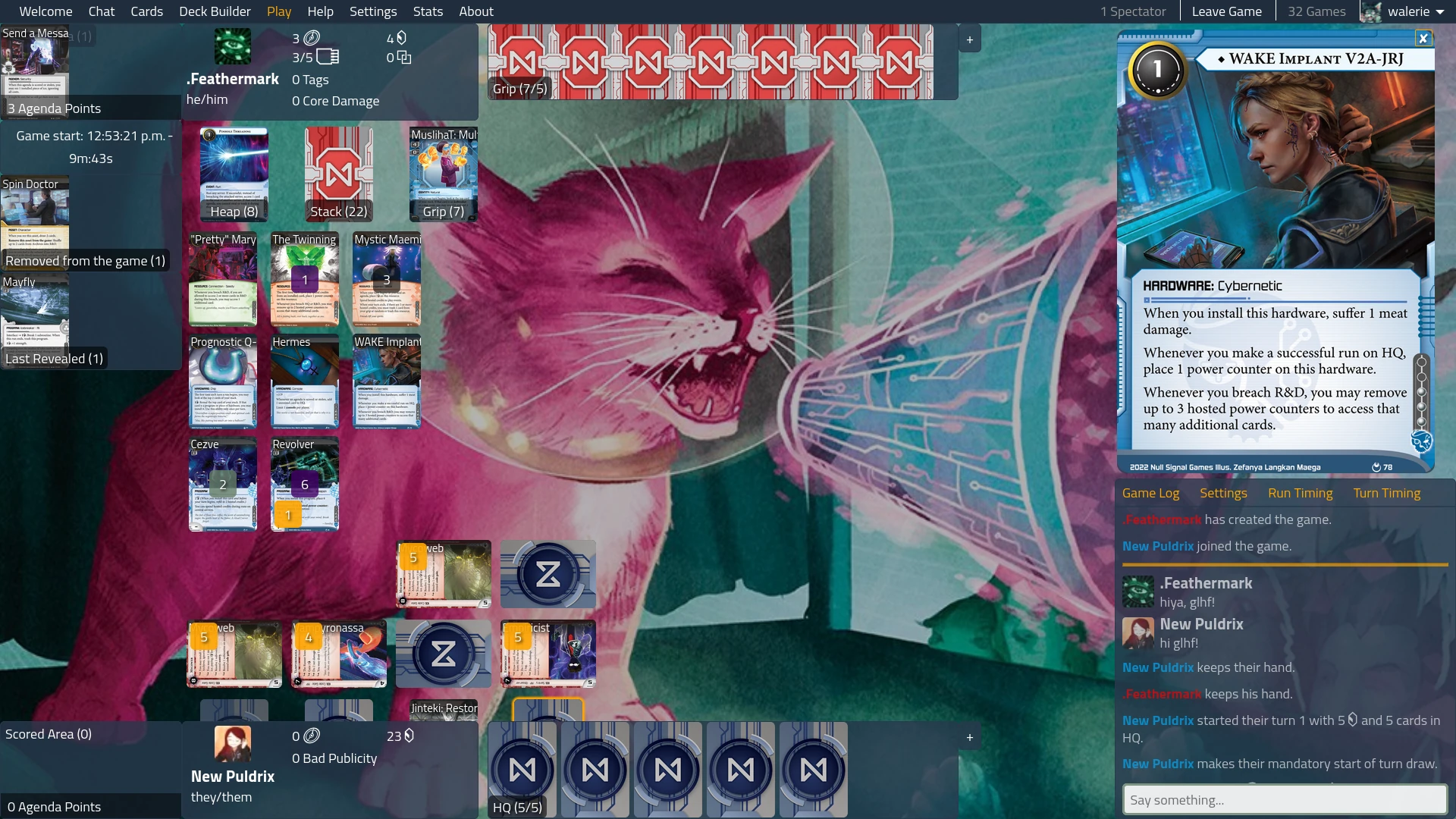This screenshot has width=1456, height=819.
Task: Switch to the Run Timing tab
Action: (x=1300, y=493)
